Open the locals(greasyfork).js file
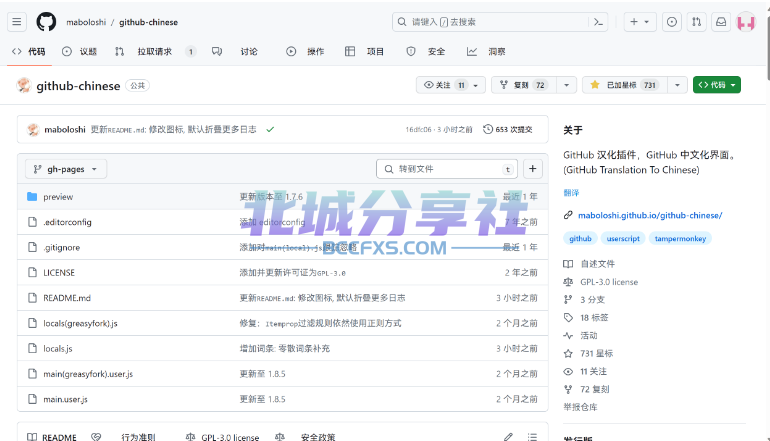 point(80,323)
